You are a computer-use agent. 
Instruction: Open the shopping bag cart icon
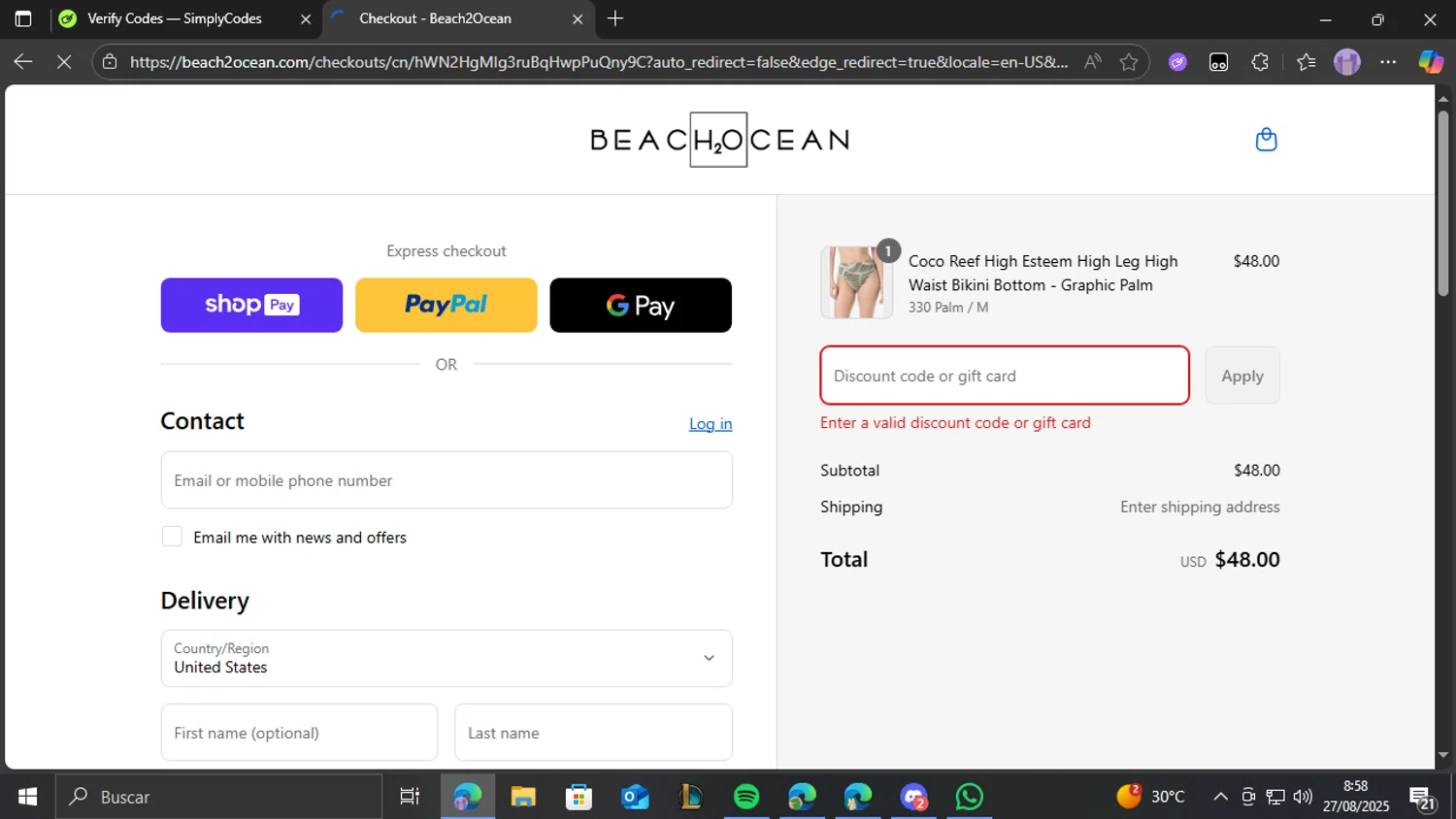click(x=1266, y=140)
